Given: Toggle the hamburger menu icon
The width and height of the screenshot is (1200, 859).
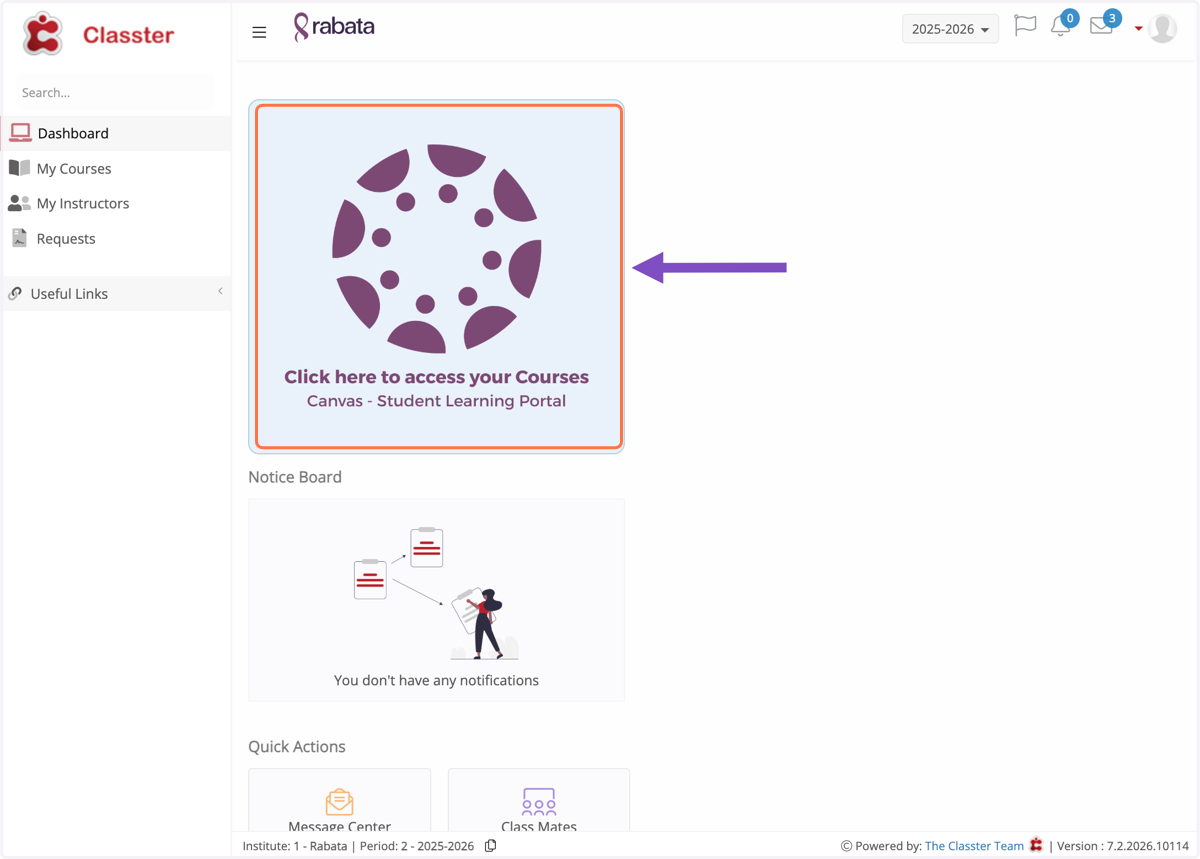Looking at the screenshot, I should pyautogui.click(x=259, y=32).
